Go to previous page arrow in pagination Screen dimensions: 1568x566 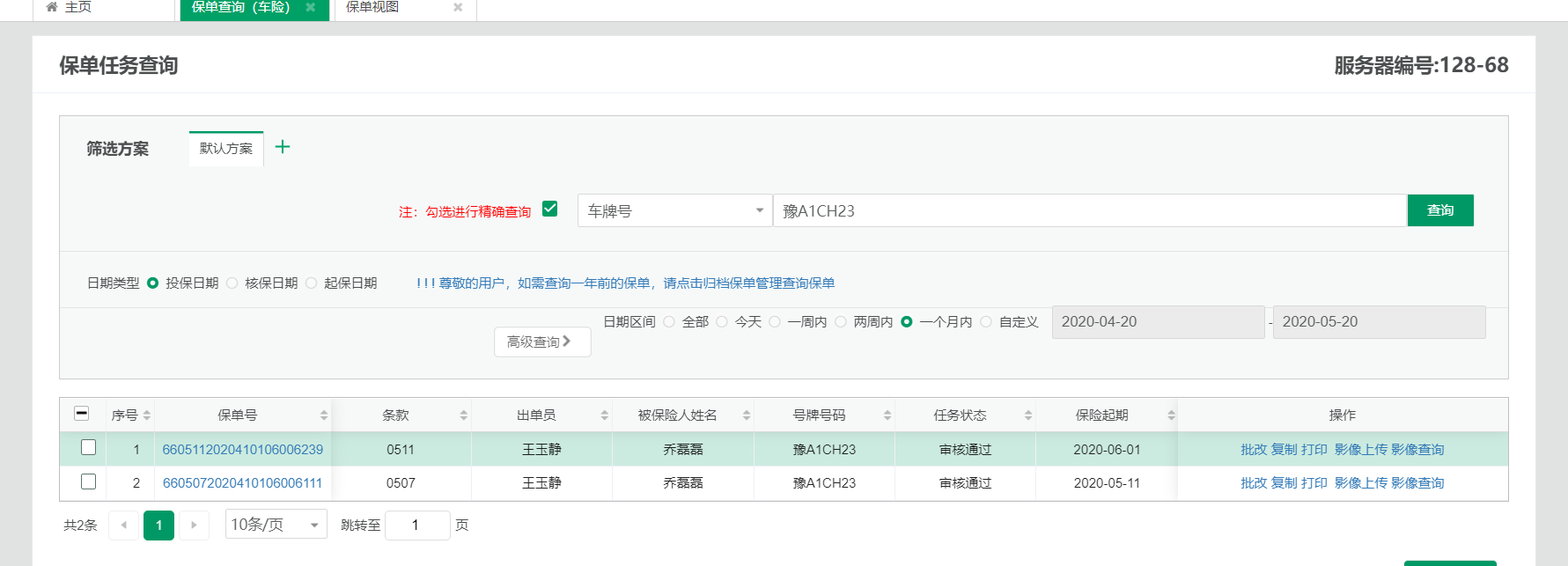click(x=123, y=526)
